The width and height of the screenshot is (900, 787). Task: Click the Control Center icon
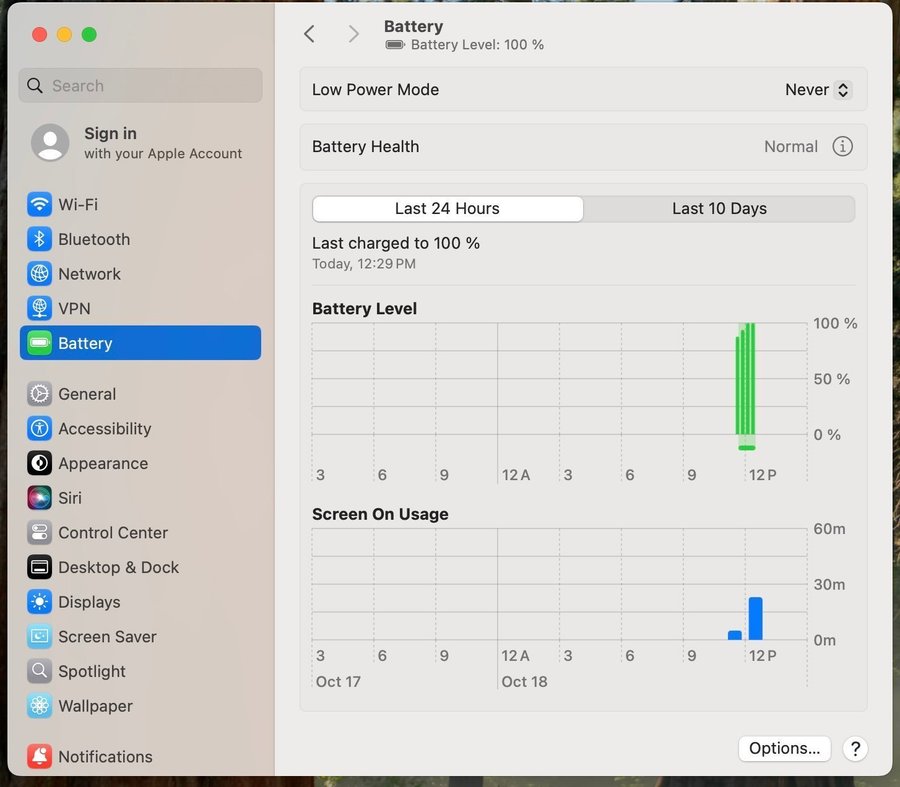(x=40, y=533)
